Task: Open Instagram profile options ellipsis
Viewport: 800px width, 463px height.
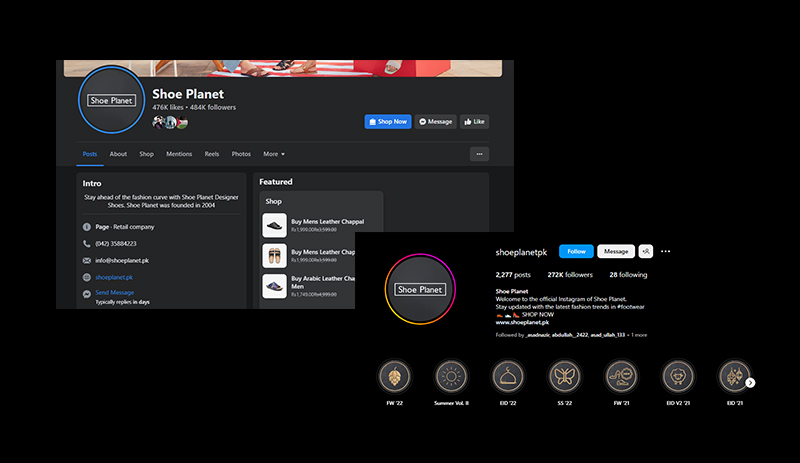Action: (665, 251)
